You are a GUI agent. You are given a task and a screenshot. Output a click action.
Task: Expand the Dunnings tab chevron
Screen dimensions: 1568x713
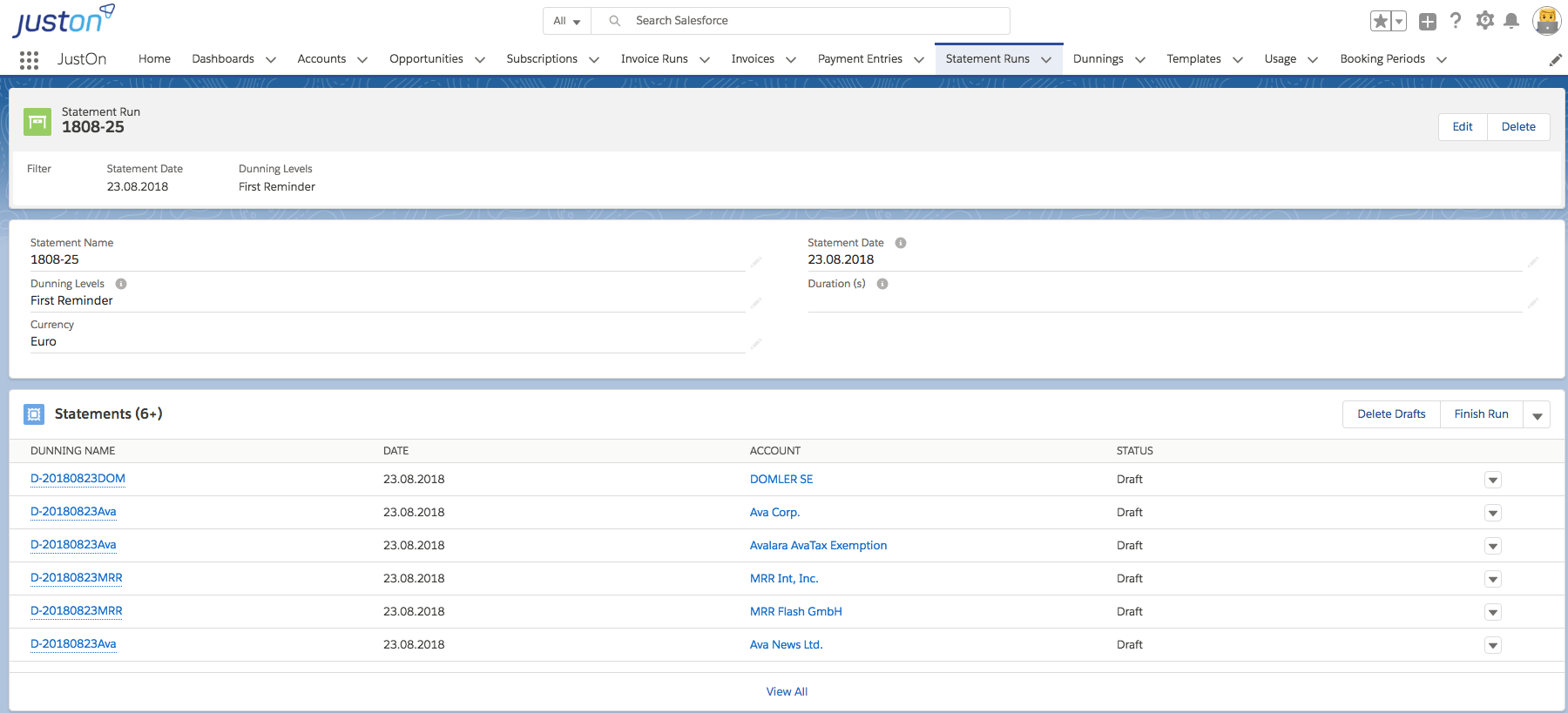point(1140,59)
